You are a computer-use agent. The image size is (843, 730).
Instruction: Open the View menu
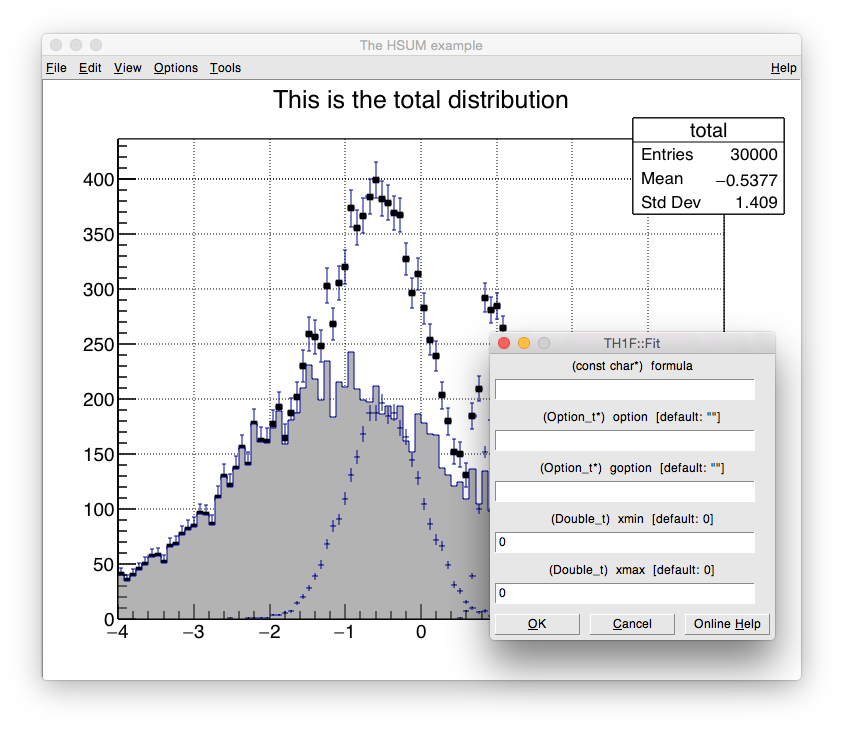click(127, 68)
